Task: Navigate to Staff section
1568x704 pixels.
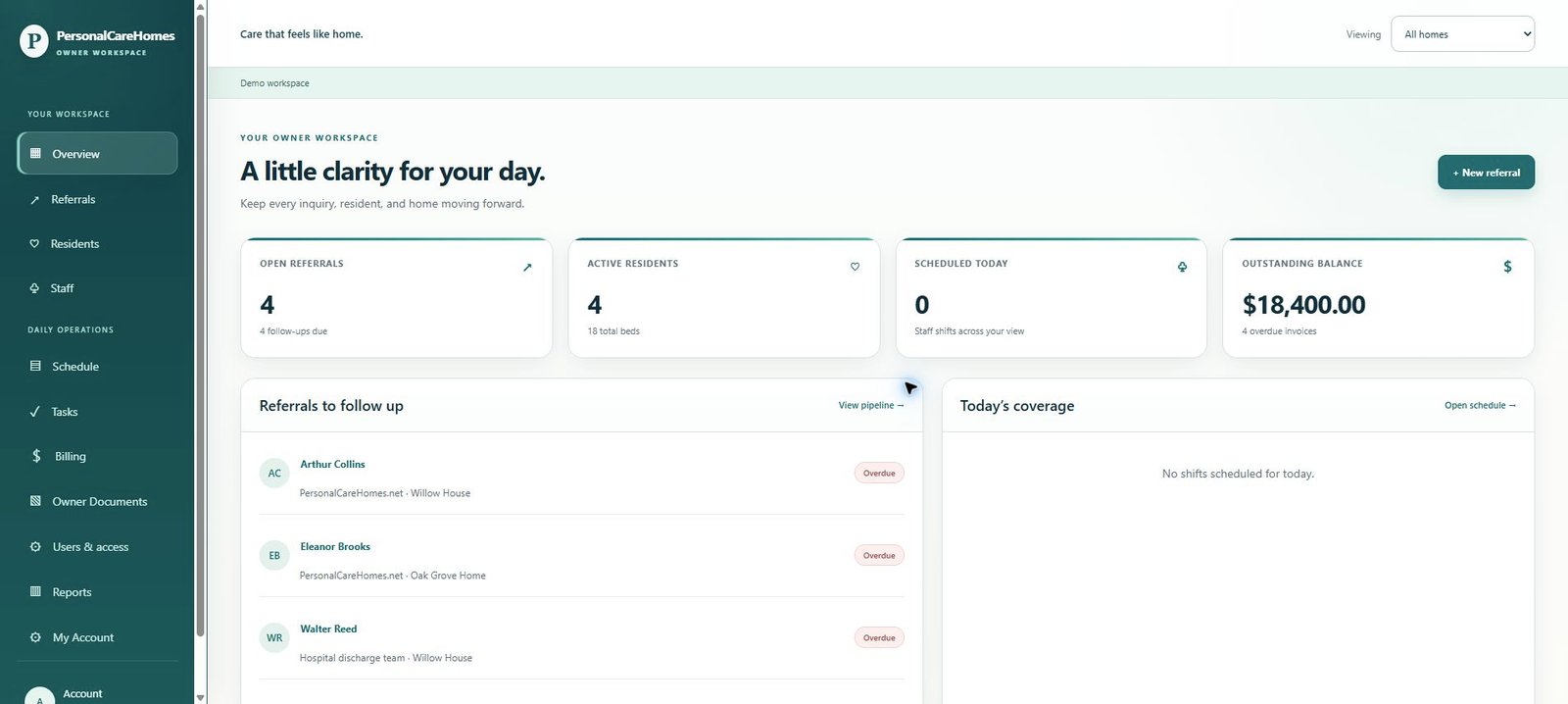Action: (97, 288)
